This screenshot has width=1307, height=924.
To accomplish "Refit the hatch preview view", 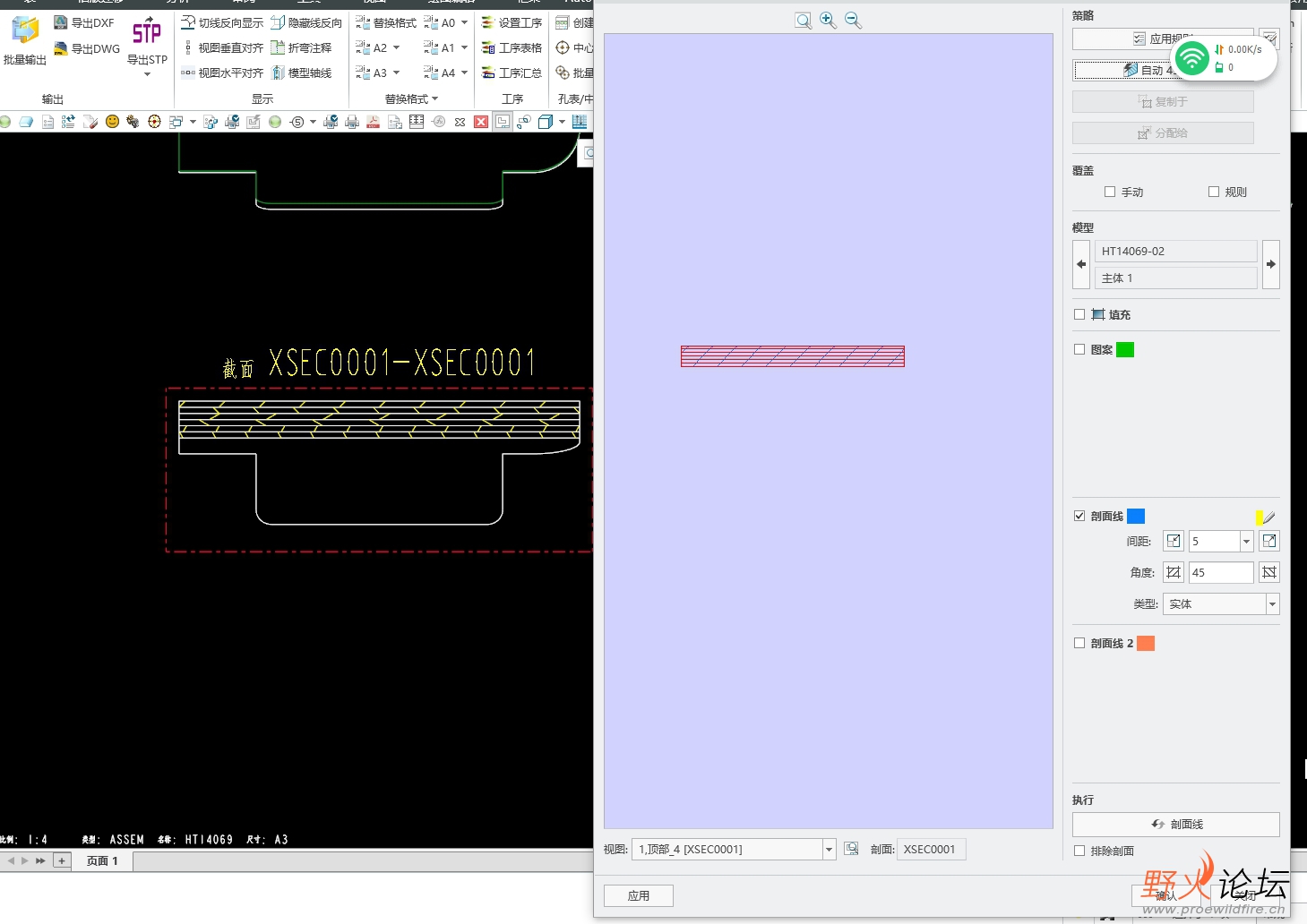I will click(804, 21).
